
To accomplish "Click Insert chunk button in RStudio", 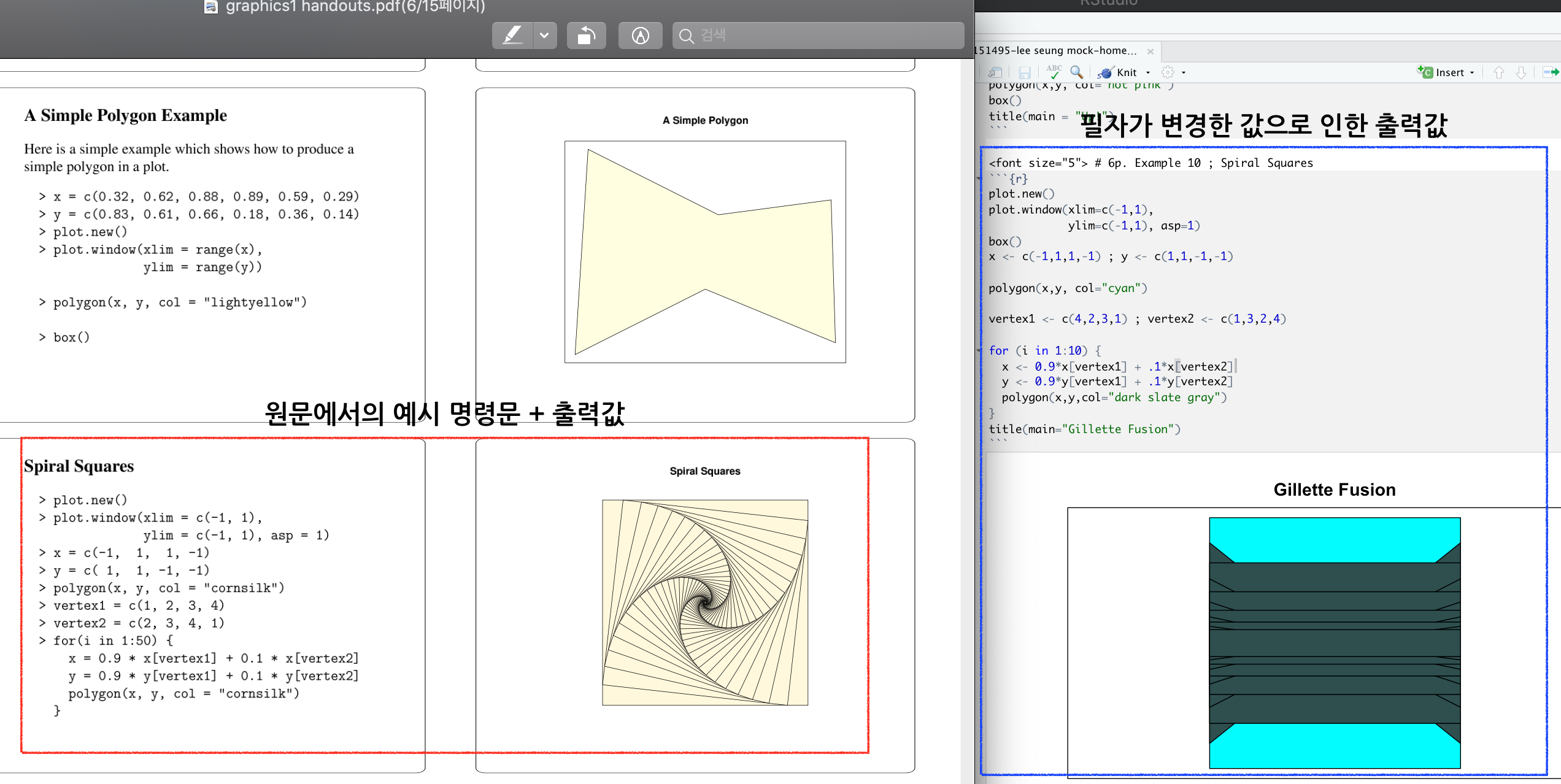I will 1441,72.
